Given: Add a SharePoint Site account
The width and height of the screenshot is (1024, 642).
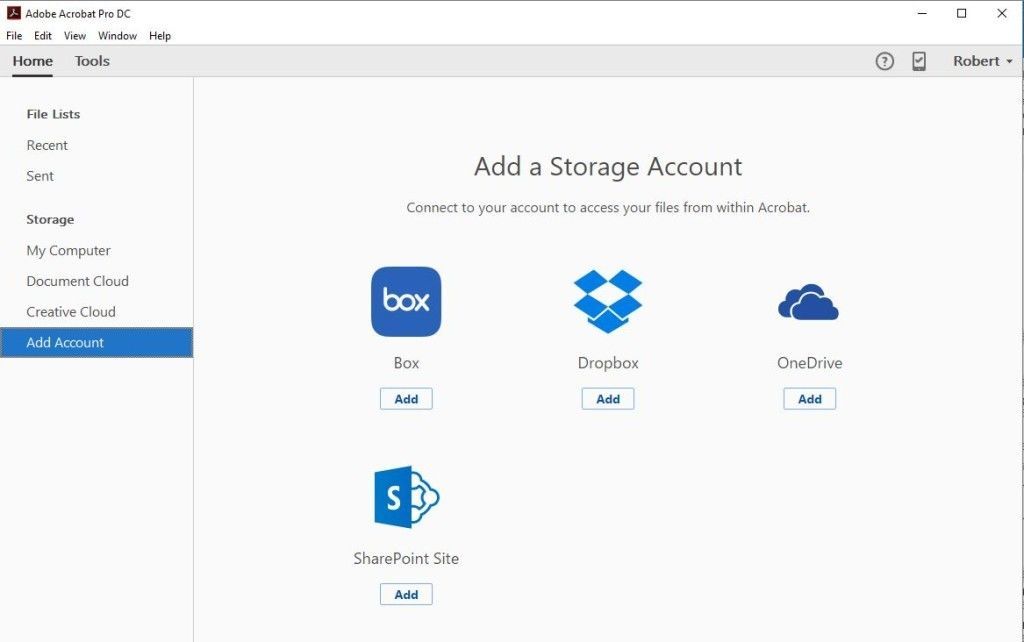Looking at the screenshot, I should pyautogui.click(x=406, y=594).
